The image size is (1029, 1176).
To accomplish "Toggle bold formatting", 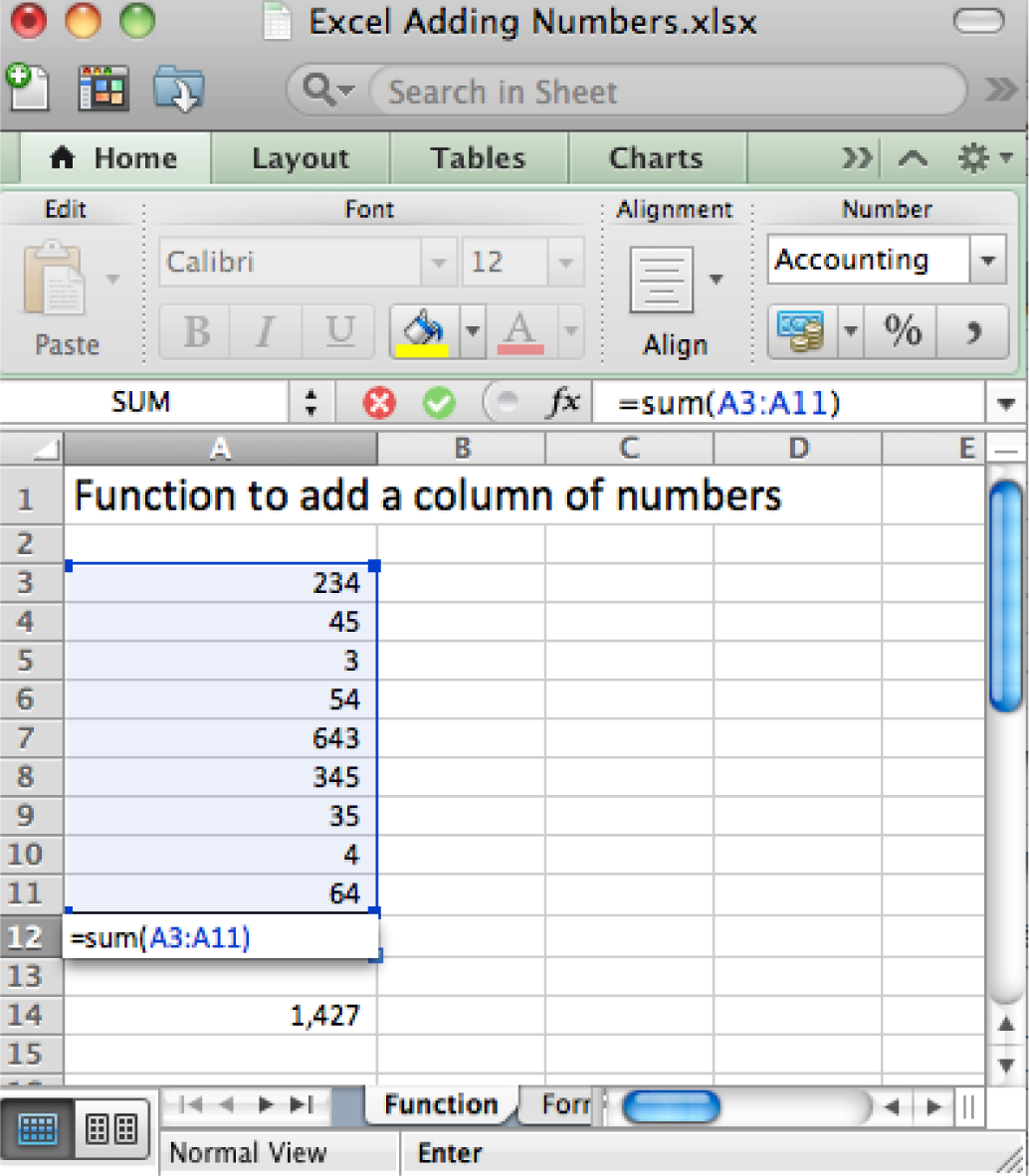I will [x=196, y=331].
